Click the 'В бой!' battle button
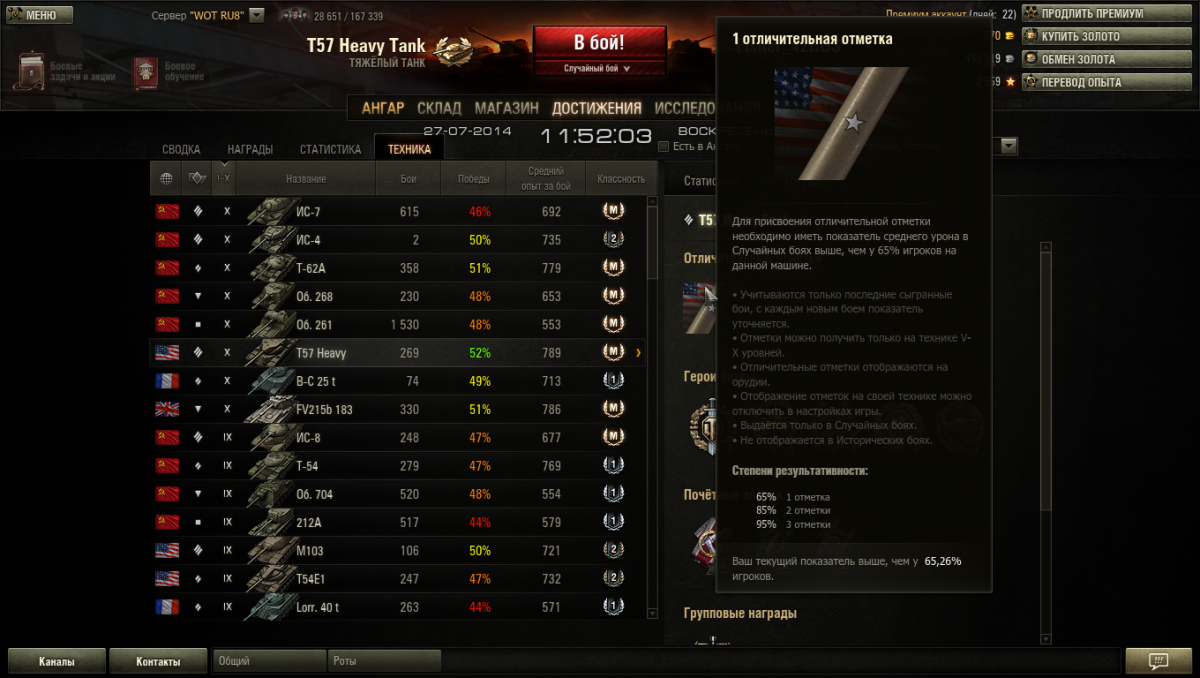This screenshot has width=1200, height=678. point(600,43)
